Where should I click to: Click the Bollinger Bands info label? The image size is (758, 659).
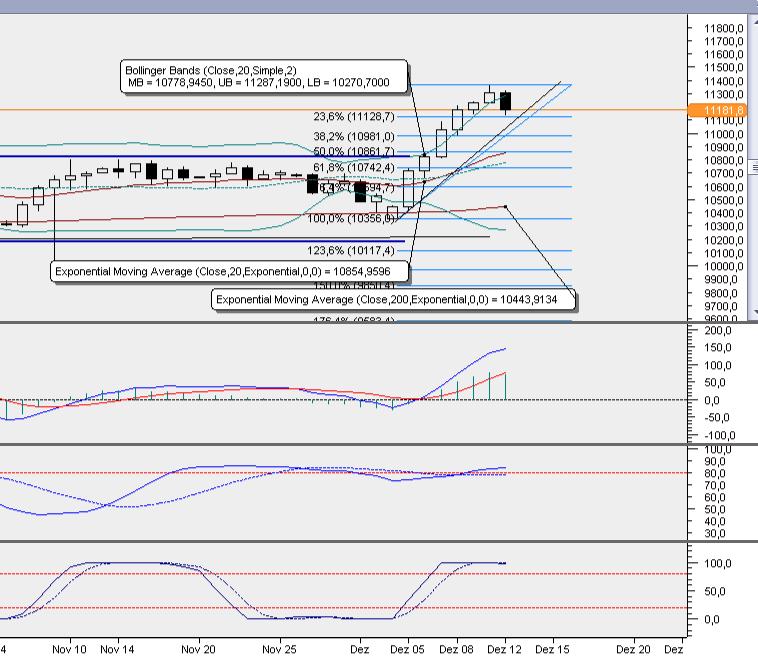[264, 75]
